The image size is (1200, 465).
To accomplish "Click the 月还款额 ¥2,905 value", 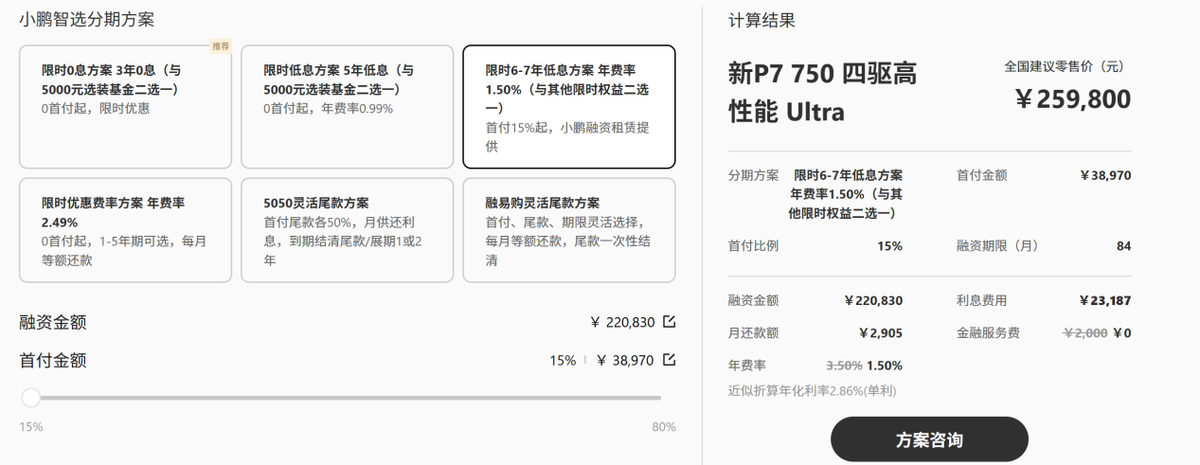I will coord(880,333).
